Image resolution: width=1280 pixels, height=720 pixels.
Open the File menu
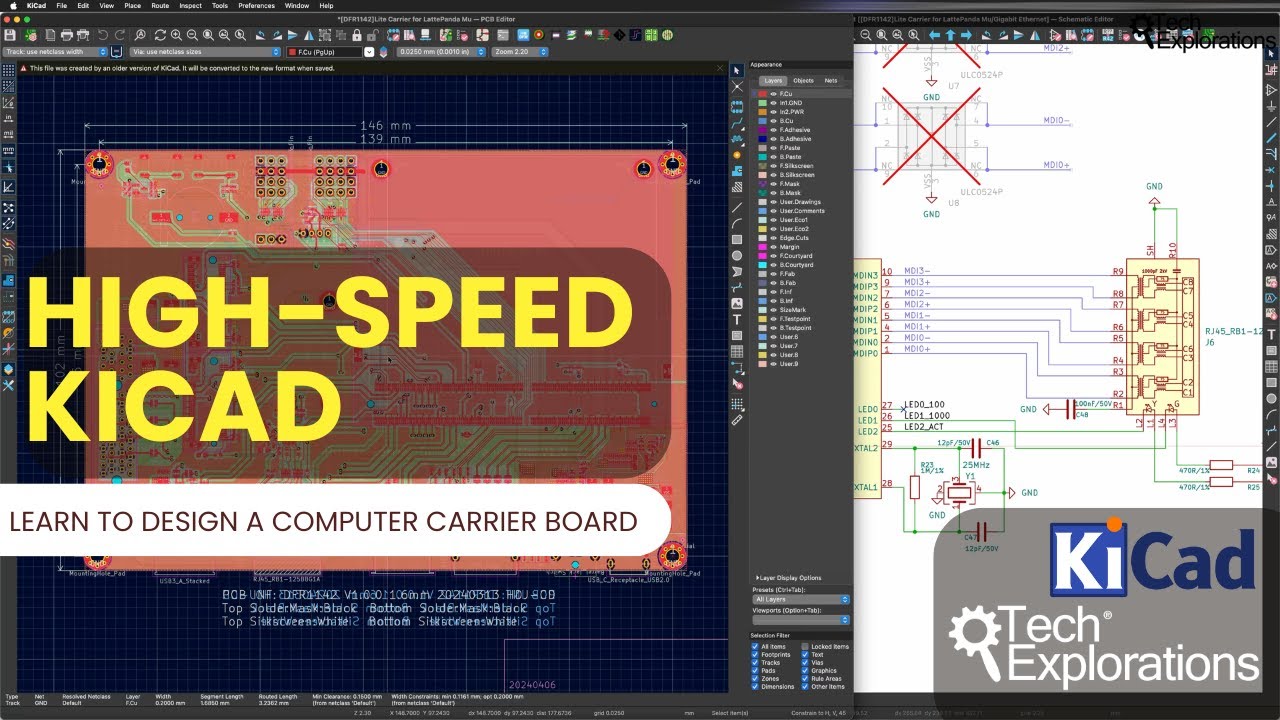[62, 5]
